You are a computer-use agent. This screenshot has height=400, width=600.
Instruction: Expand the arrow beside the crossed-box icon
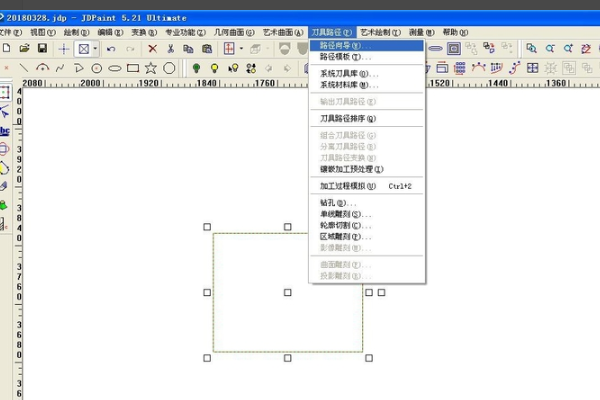tap(95, 49)
